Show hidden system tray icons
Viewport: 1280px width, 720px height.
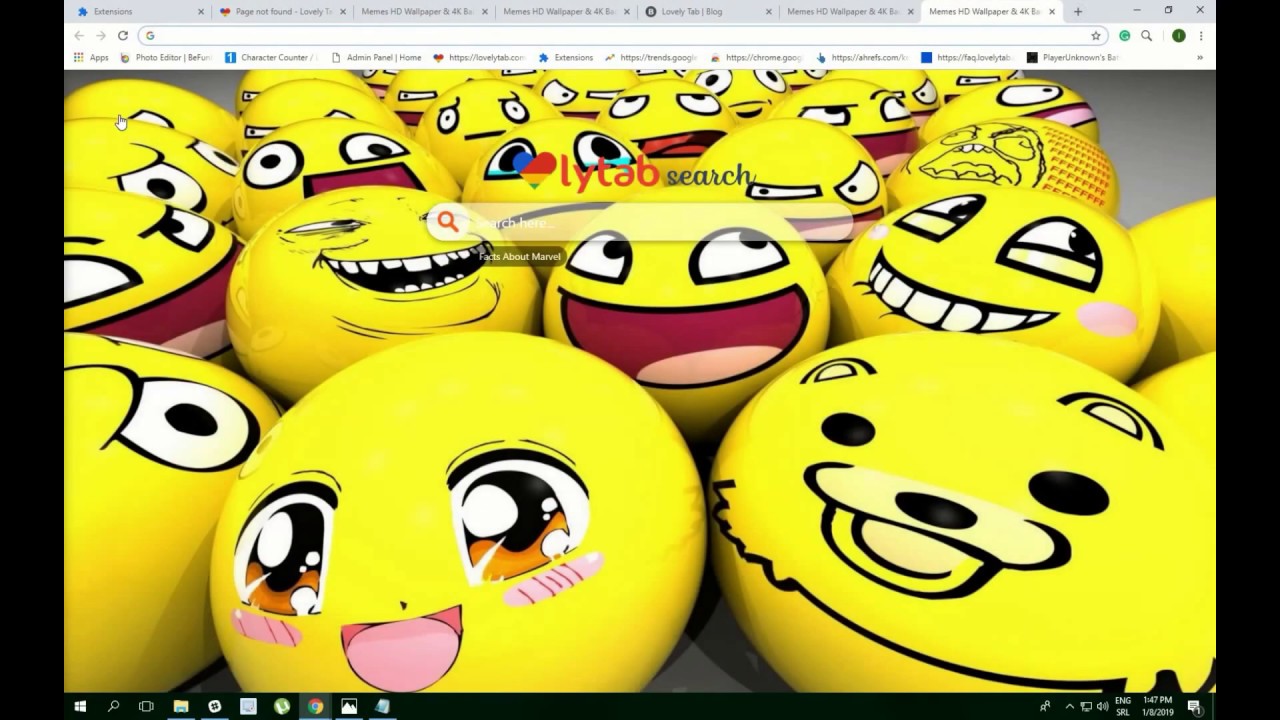point(1069,706)
